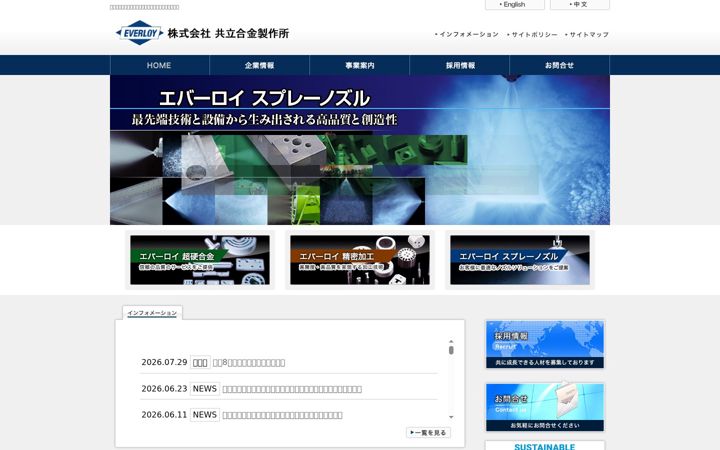Click the news list scroll down arrow
Screen dimensions: 720x450
(x=451, y=417)
